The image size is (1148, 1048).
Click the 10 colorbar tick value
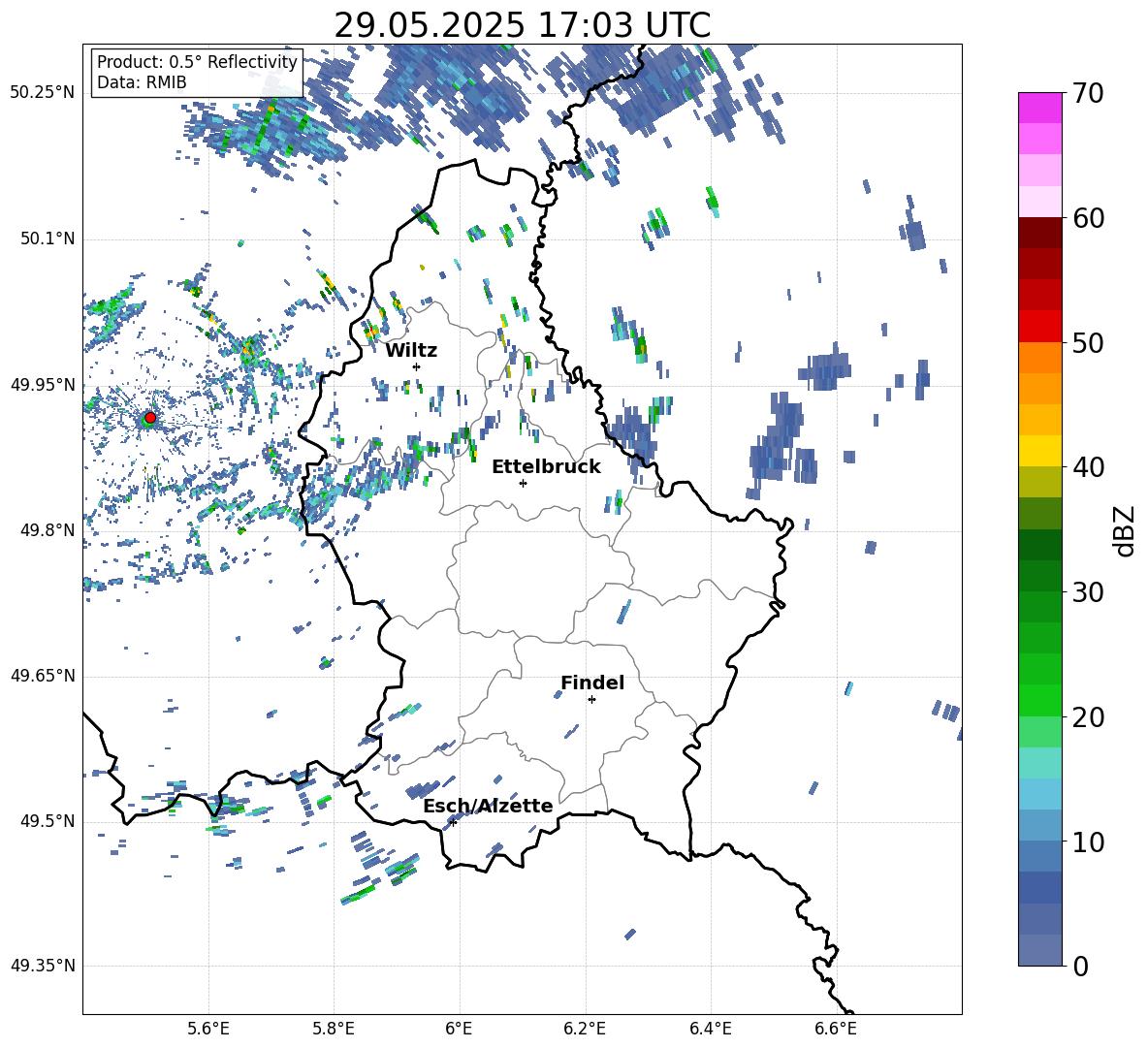pos(1088,842)
